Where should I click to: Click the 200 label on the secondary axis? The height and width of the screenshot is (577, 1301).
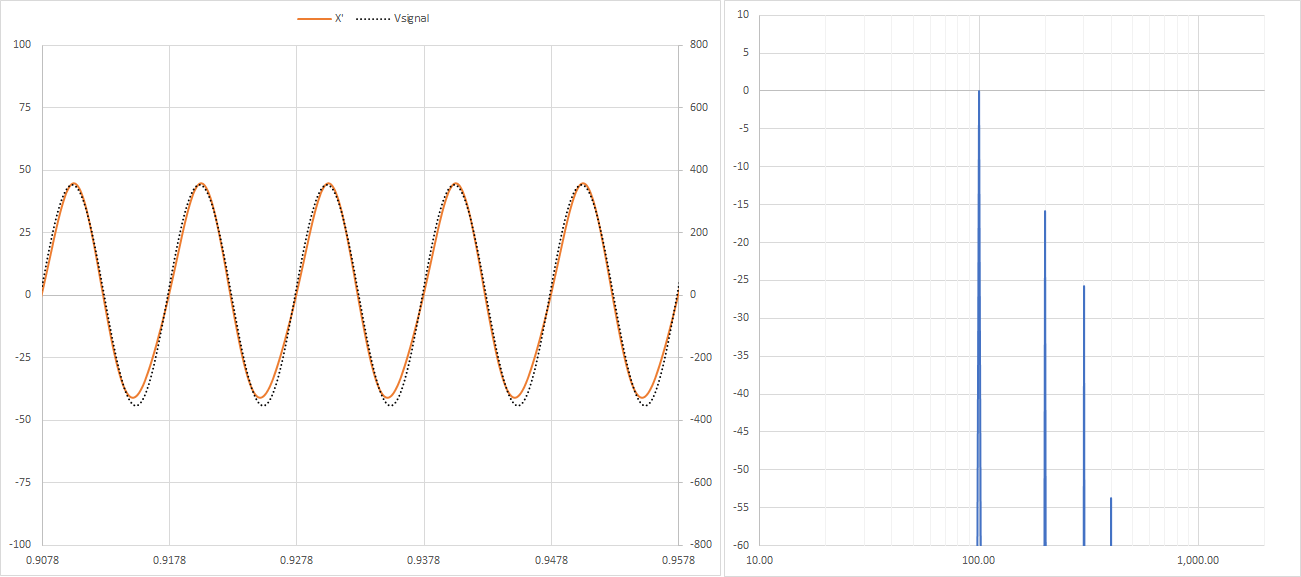point(698,232)
